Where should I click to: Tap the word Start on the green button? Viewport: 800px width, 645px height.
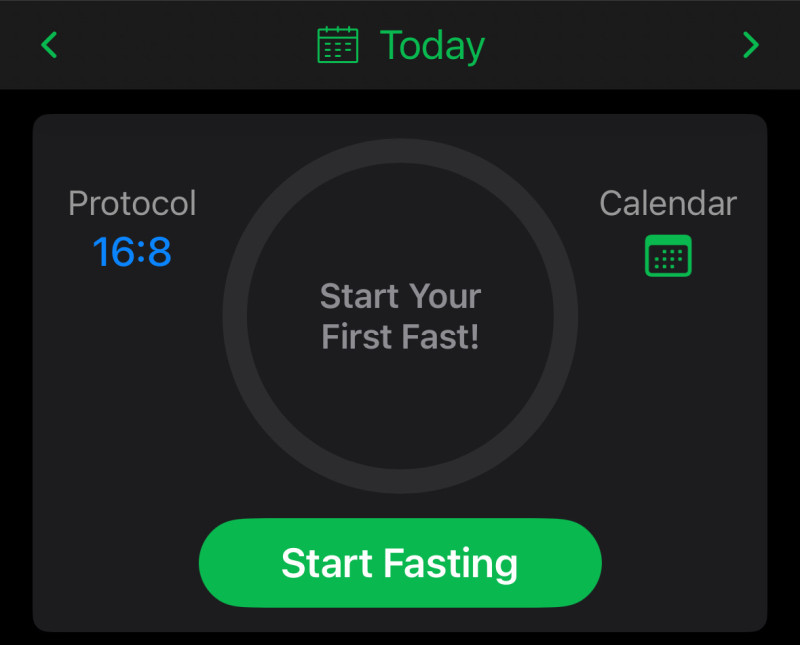[327, 563]
